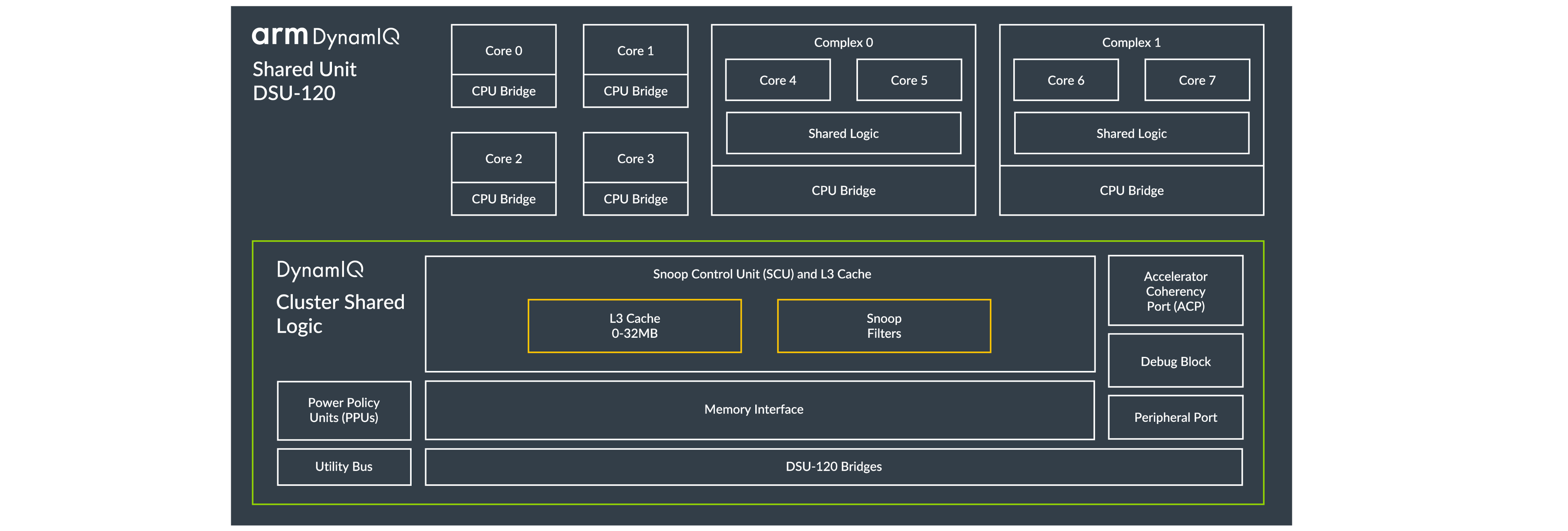The image size is (1568, 531).
Task: Click the L3 Cache 0-32MB box
Action: (634, 325)
